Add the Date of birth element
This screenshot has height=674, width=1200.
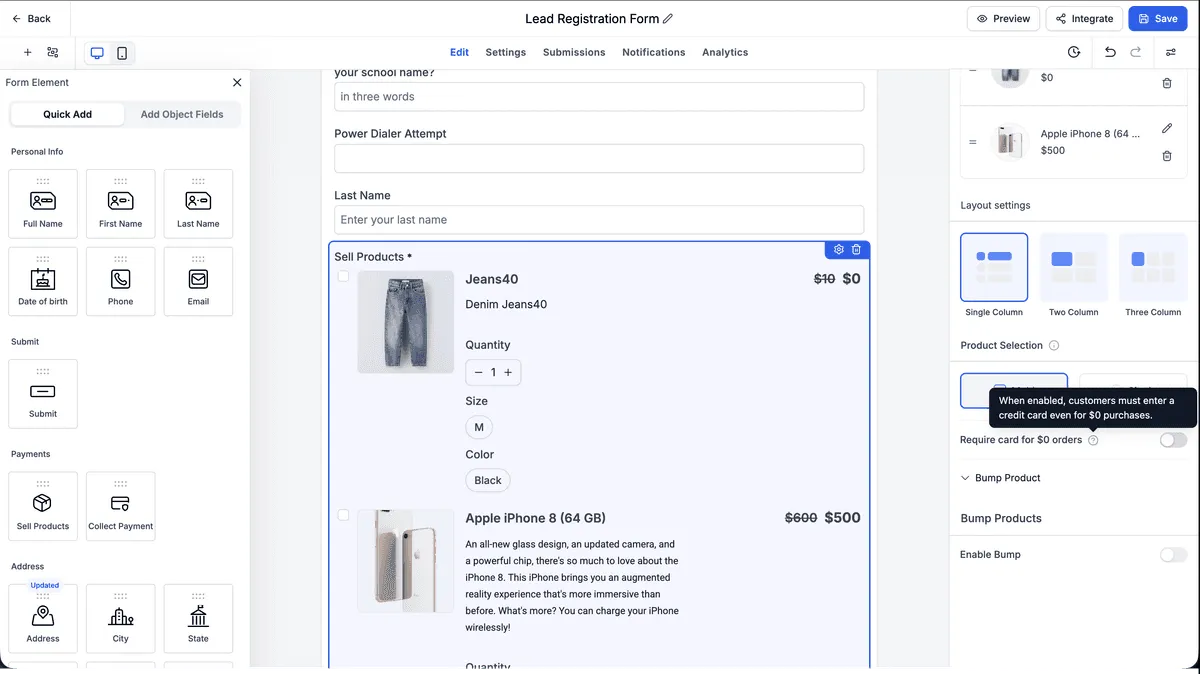pyautogui.click(x=43, y=281)
